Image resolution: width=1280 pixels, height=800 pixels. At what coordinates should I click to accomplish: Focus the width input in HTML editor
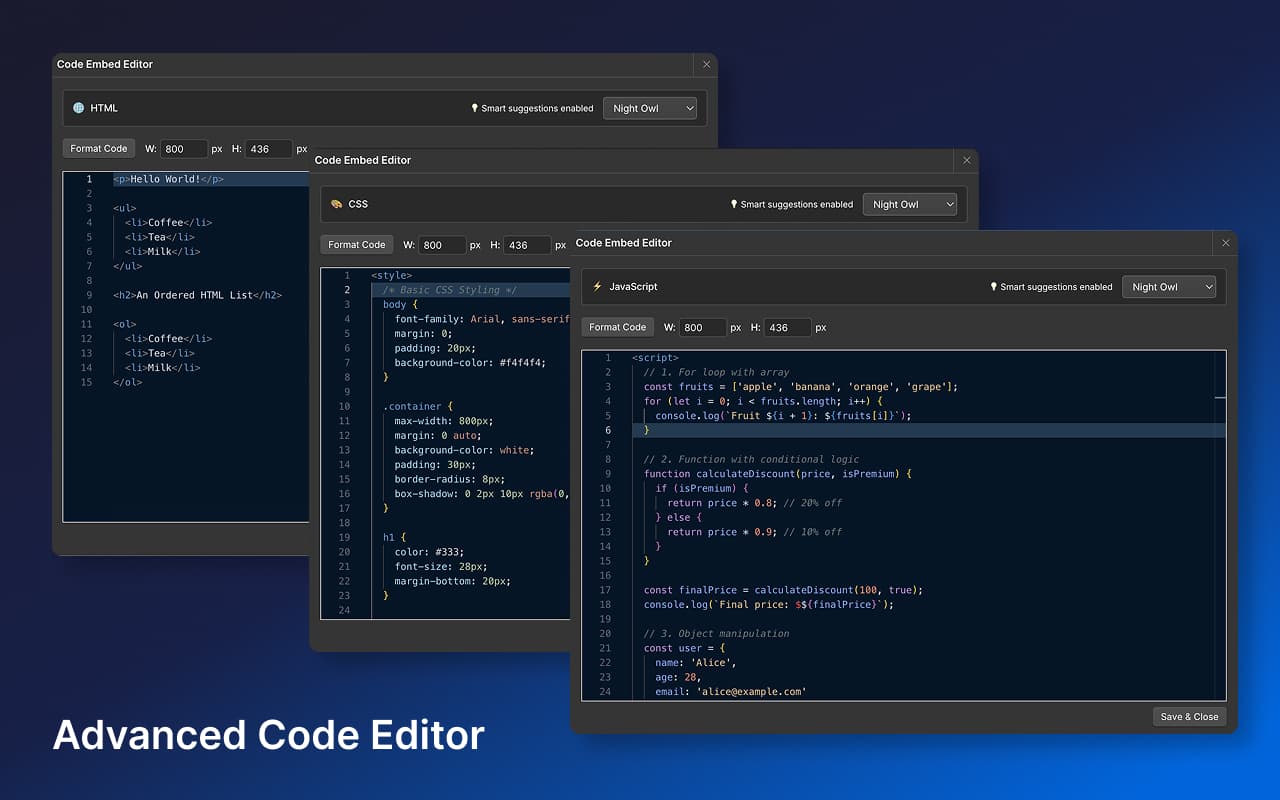tap(183, 148)
